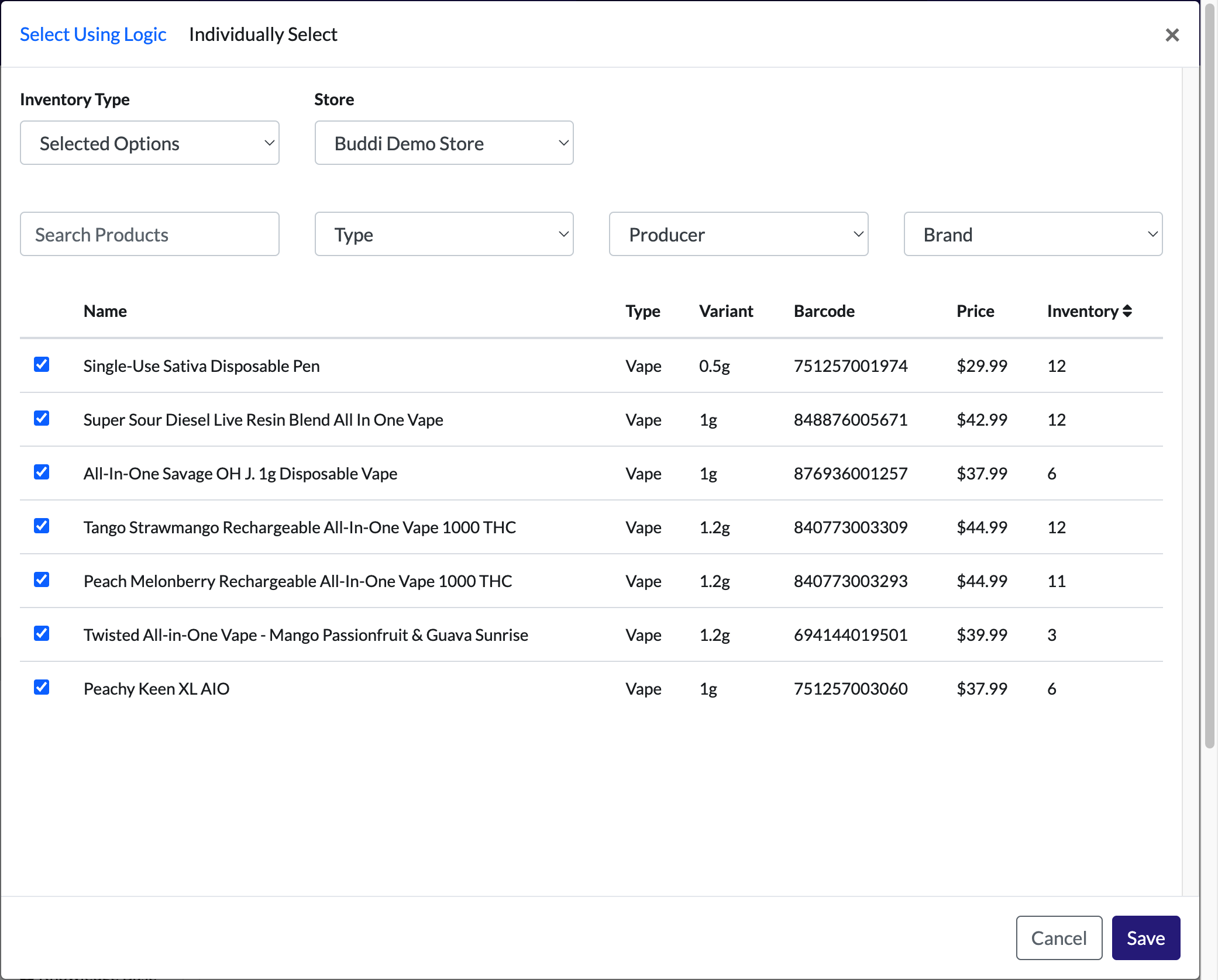Click the Price column header
This screenshot has height=980, width=1218.
[975, 311]
